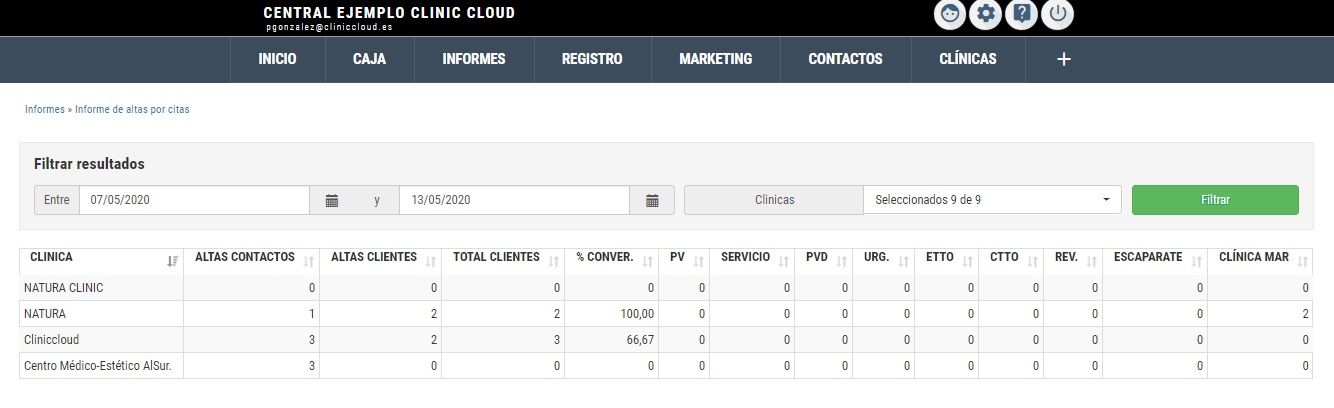Click the end date field 13/05/2020
The height and width of the screenshot is (408, 1334).
coord(514,200)
